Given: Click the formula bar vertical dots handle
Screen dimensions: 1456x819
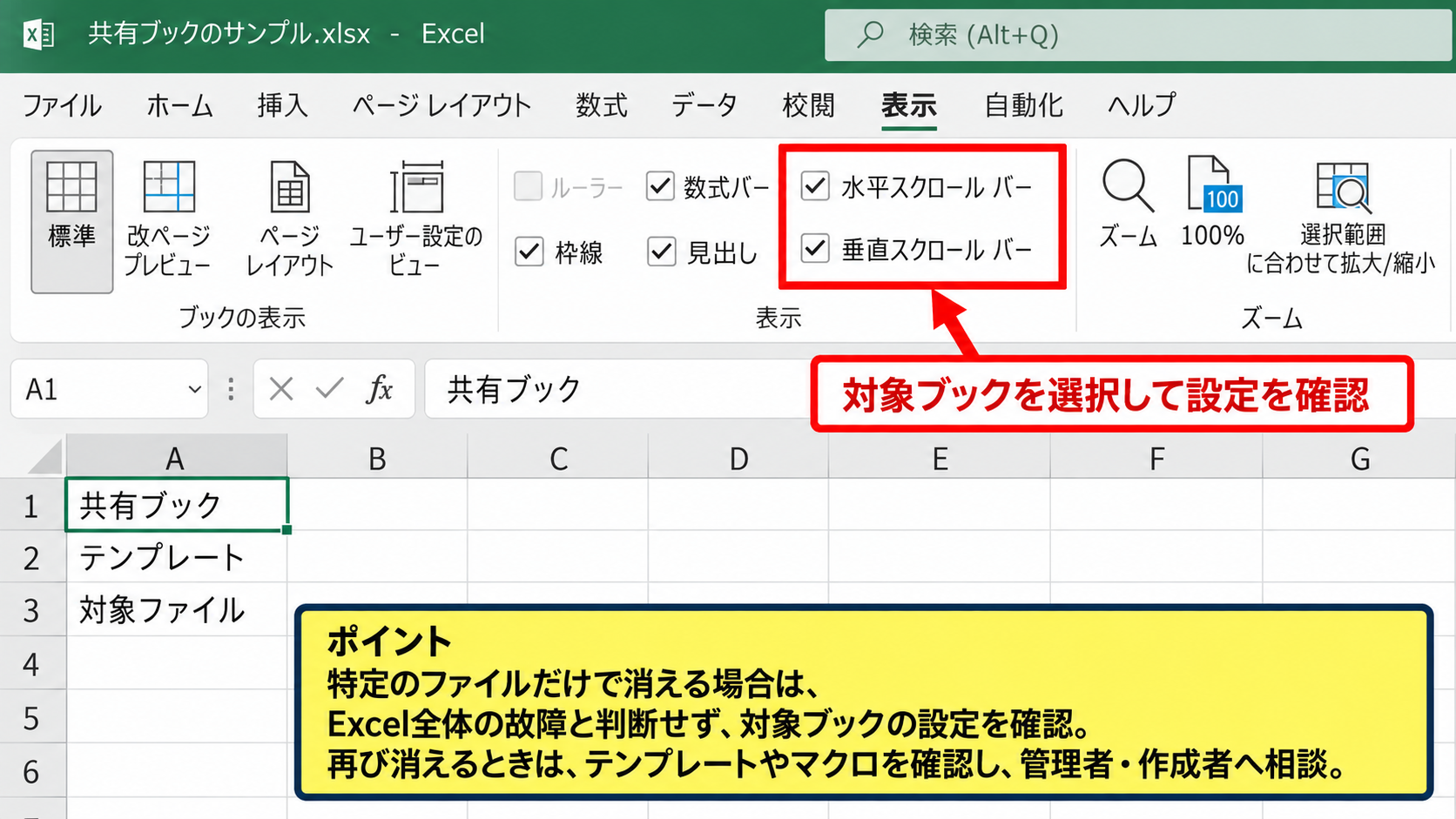Looking at the screenshot, I should [231, 389].
